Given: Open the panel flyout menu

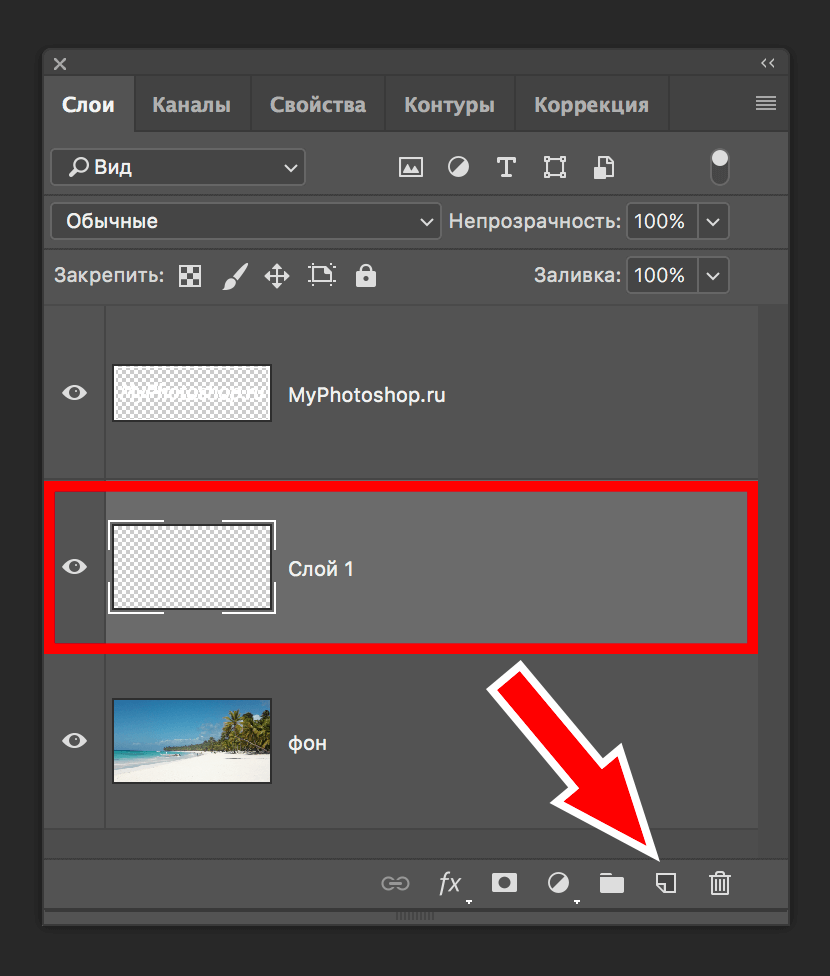Looking at the screenshot, I should (x=766, y=103).
